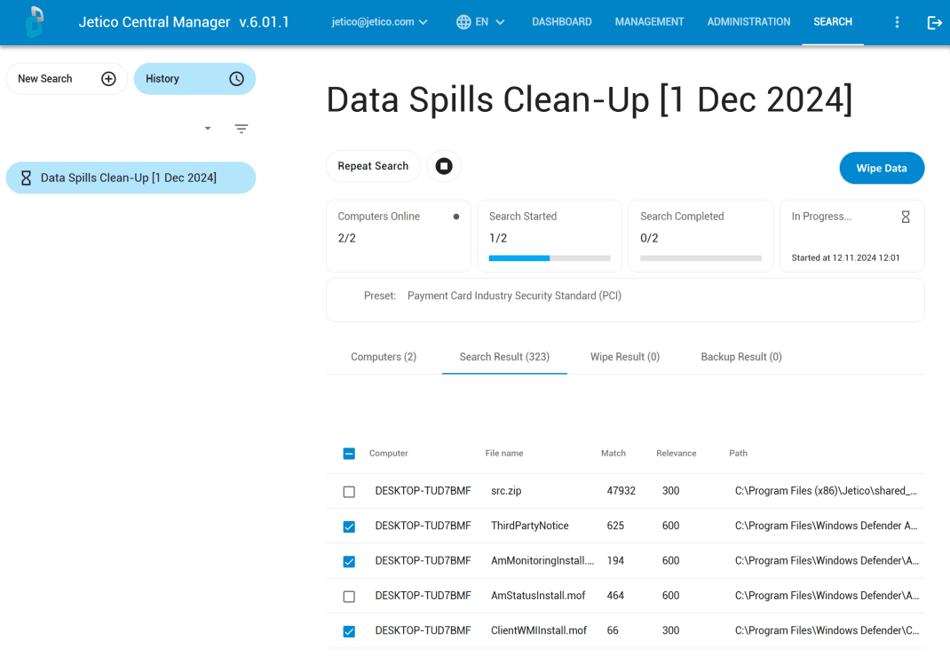Click the Computer column header
The width and height of the screenshot is (950, 657).
(388, 453)
